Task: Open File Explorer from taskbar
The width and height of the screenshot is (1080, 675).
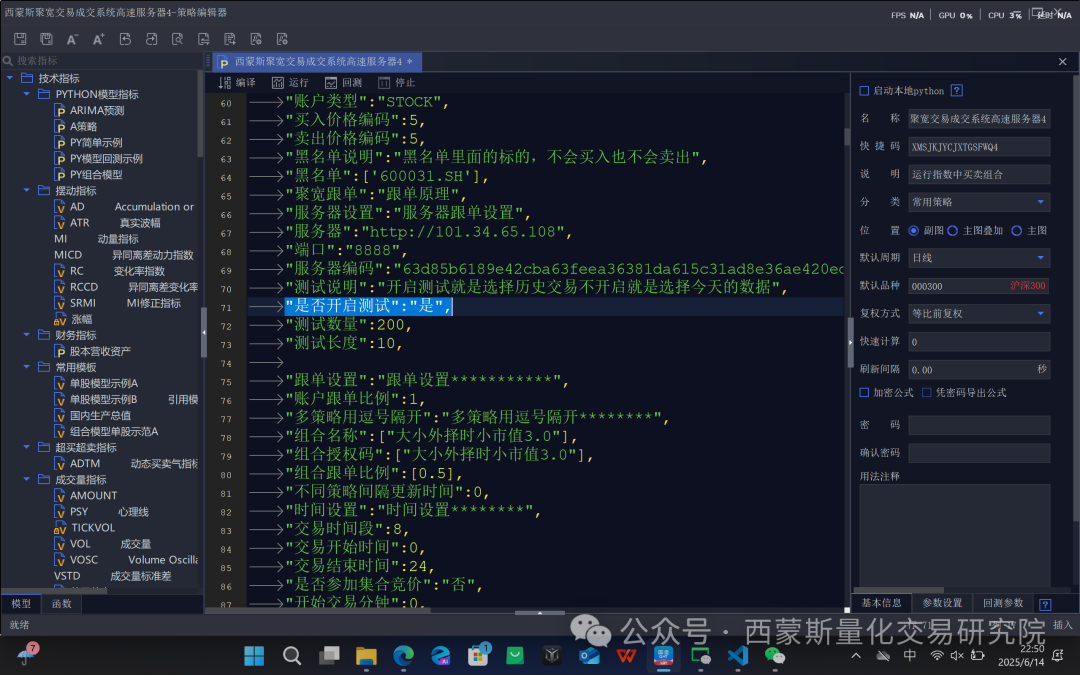Action: click(x=366, y=656)
